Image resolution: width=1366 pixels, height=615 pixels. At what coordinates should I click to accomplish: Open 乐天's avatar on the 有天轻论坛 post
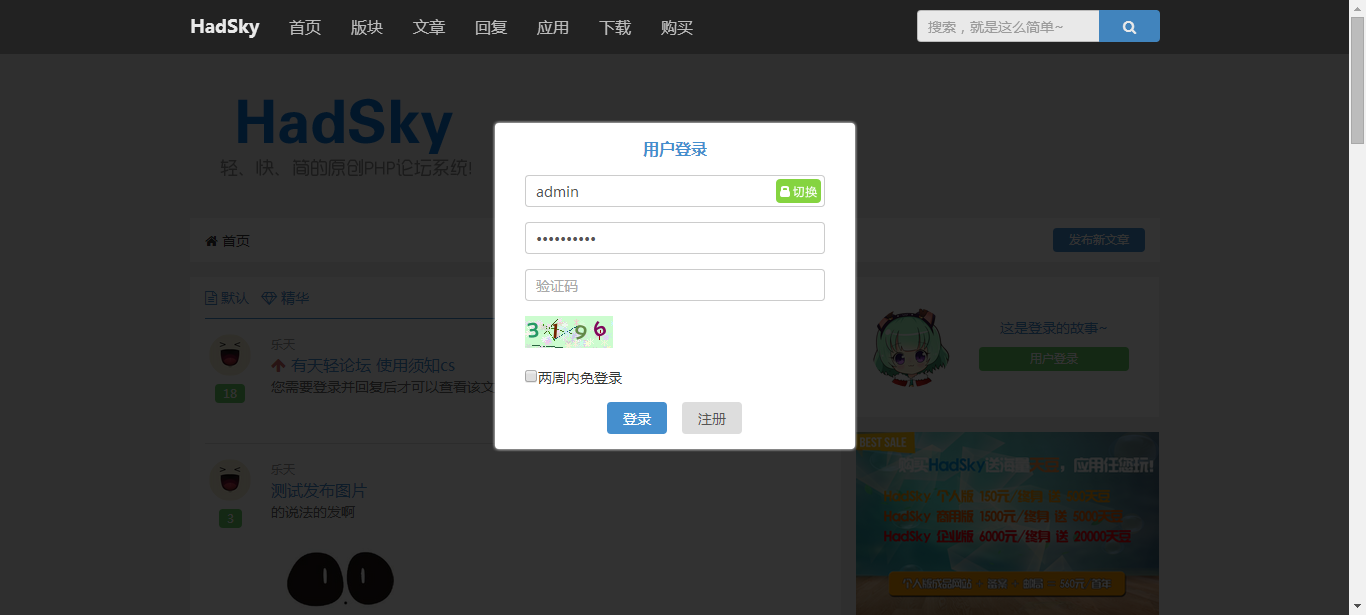click(x=230, y=355)
